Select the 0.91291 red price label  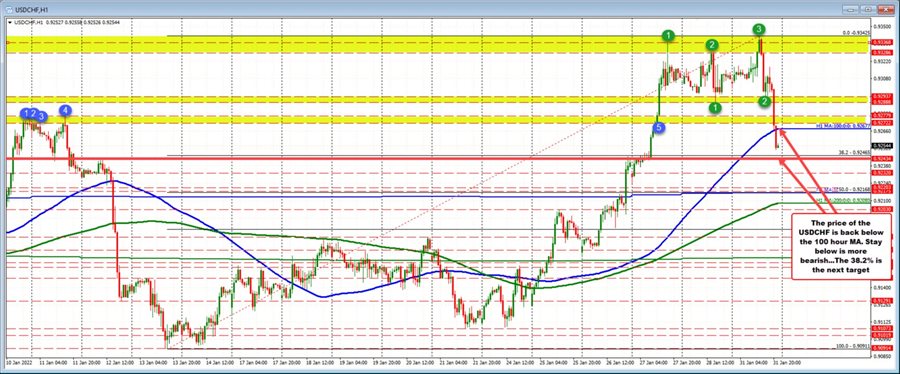(881, 301)
